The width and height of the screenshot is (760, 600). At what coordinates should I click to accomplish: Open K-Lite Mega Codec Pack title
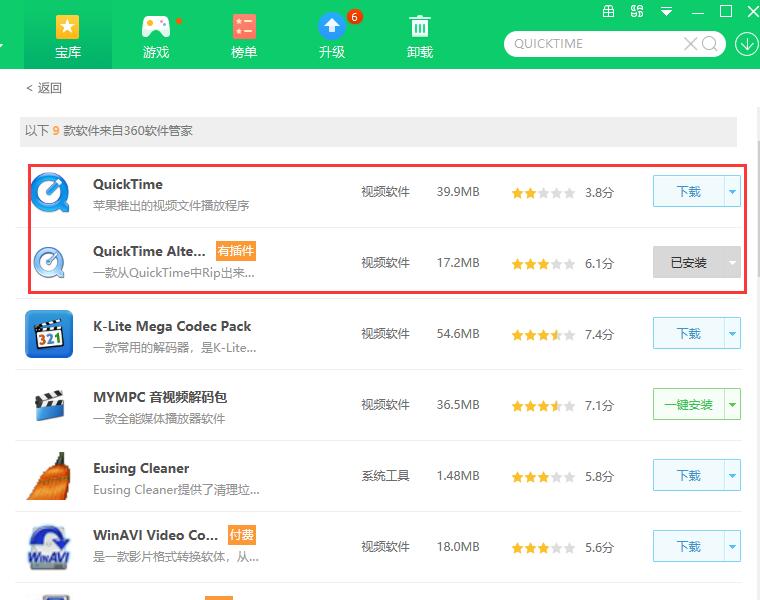(x=172, y=326)
